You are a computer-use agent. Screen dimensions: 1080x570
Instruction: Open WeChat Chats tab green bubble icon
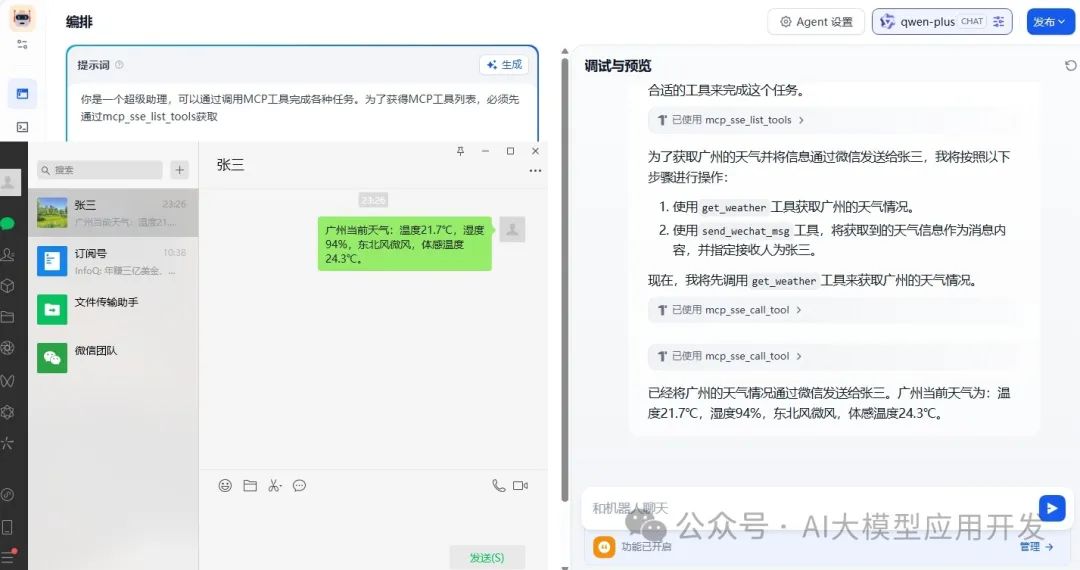[x=8, y=223]
